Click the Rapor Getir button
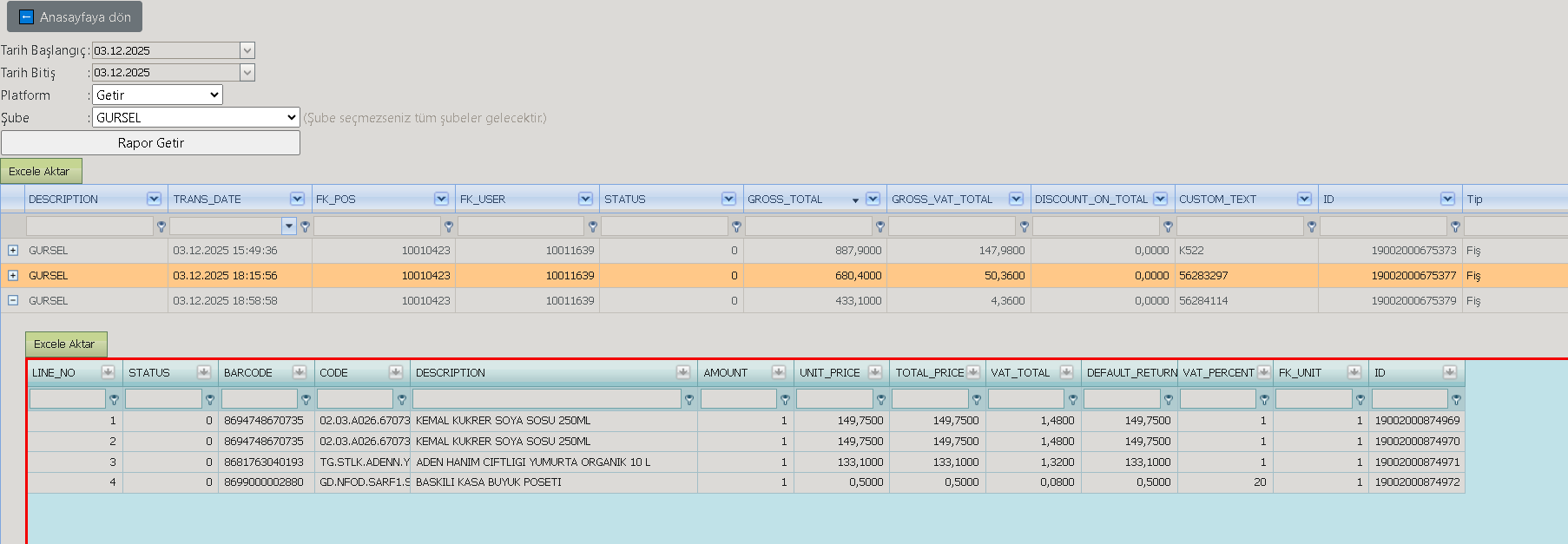The height and width of the screenshot is (544, 1568). coord(151,142)
